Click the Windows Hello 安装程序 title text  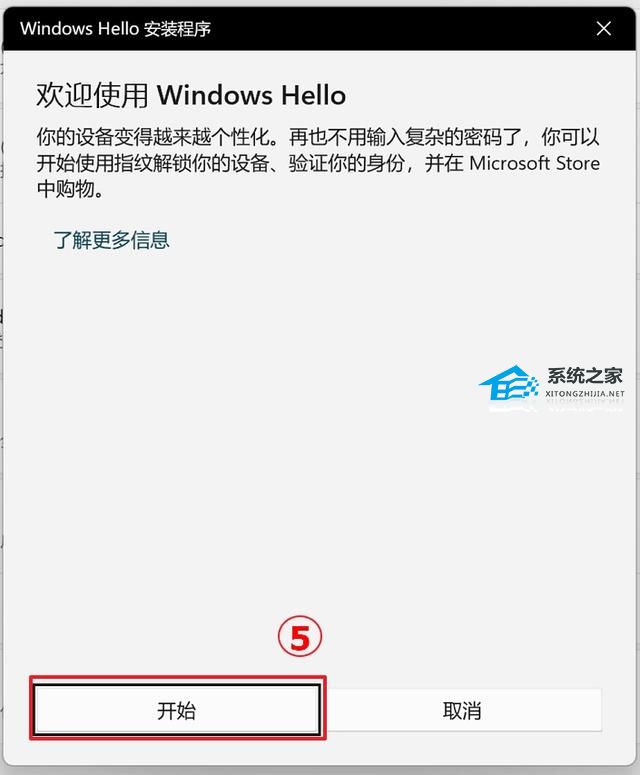pyautogui.click(x=116, y=29)
